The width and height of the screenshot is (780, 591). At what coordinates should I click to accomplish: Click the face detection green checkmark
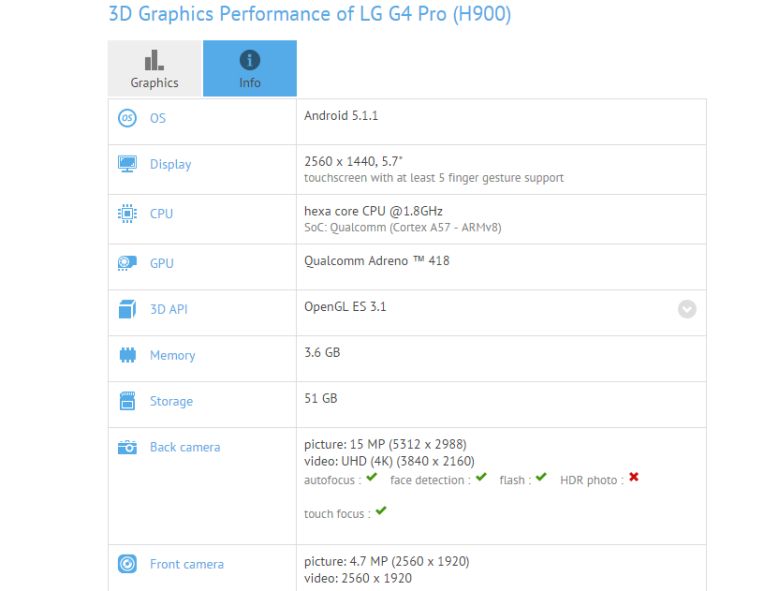[481, 478]
